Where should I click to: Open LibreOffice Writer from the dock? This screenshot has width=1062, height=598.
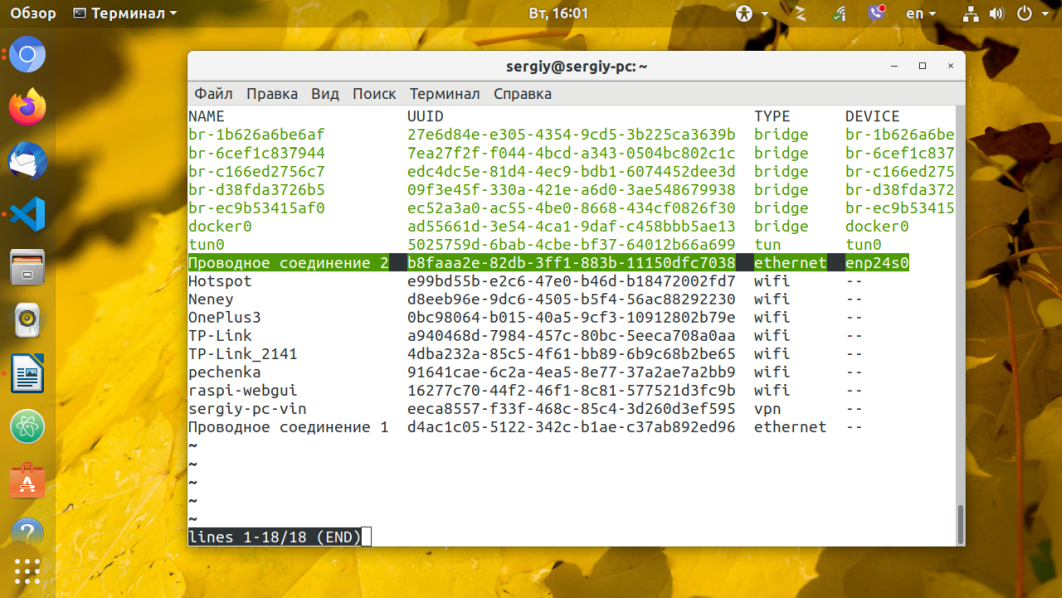27,373
